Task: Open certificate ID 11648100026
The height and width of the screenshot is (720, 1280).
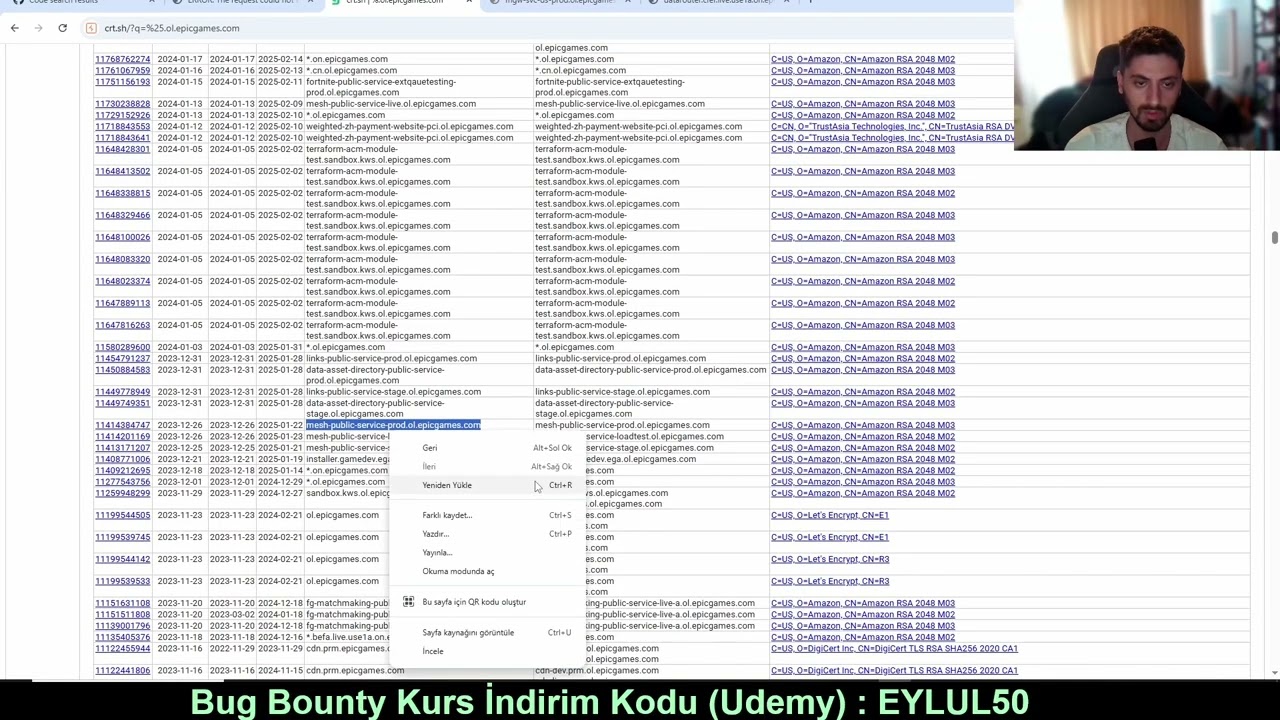Action: 123,237
